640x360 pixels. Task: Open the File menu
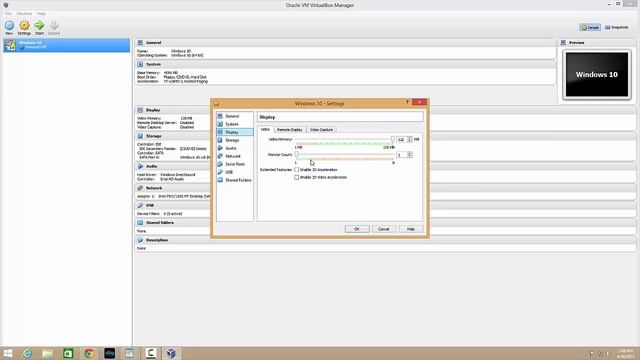8,13
